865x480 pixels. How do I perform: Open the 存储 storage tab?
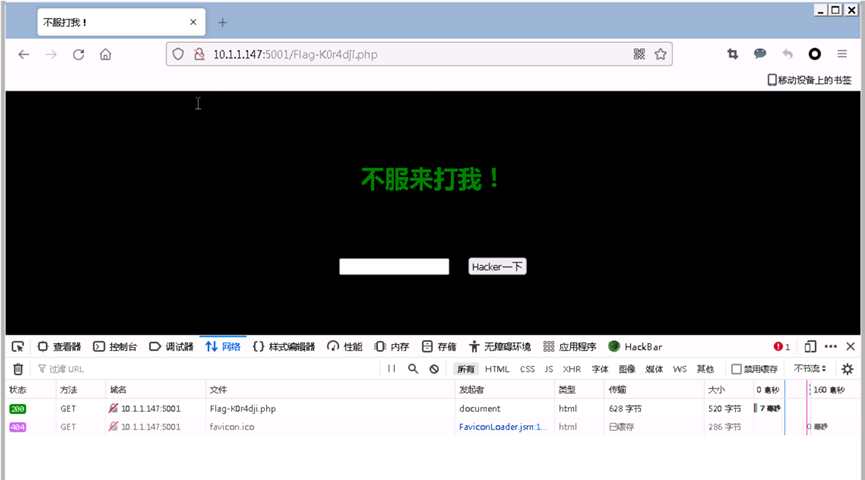[x=439, y=346]
